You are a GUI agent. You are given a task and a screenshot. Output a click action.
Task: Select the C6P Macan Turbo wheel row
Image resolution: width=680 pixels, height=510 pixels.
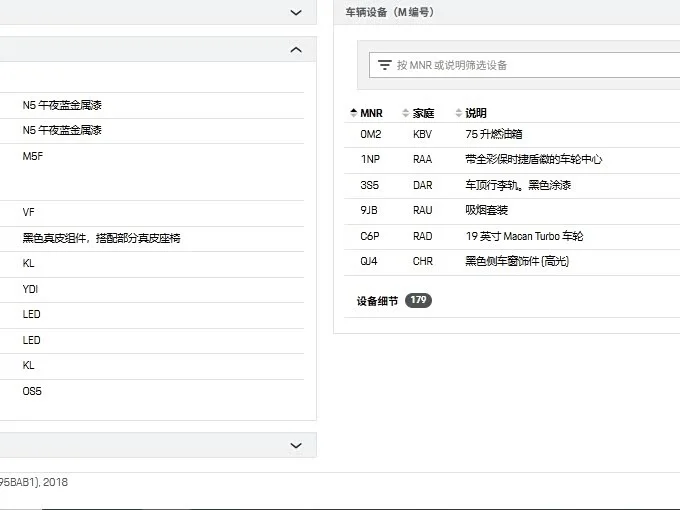coord(512,236)
